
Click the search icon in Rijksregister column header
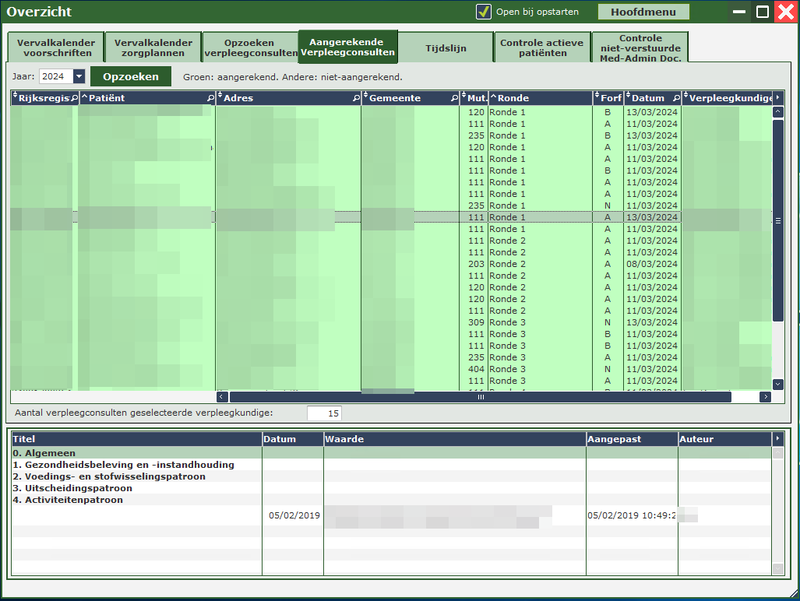click(x=73, y=99)
